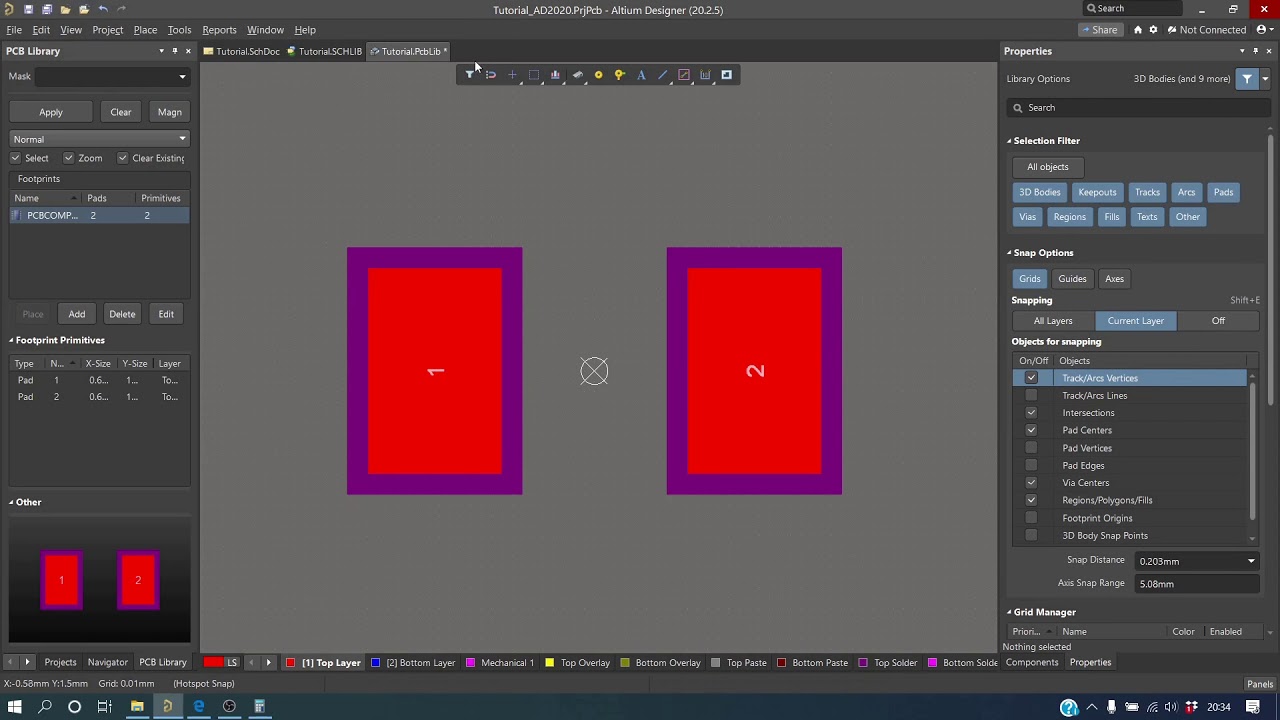Click the Open file folder icon
Screen dimensions: 1280x720
[x=65, y=9]
